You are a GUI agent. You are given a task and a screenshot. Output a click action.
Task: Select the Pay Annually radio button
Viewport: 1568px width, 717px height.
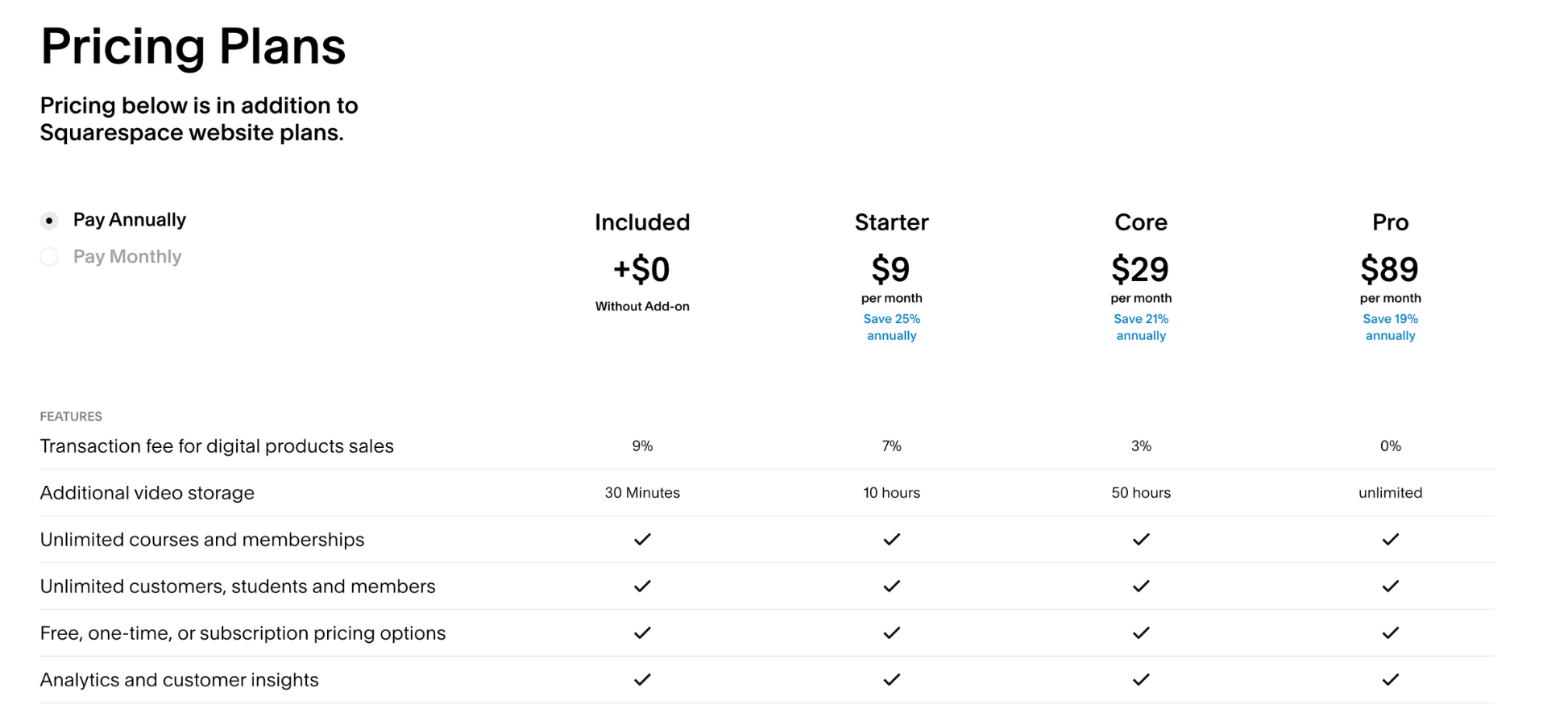[49, 219]
